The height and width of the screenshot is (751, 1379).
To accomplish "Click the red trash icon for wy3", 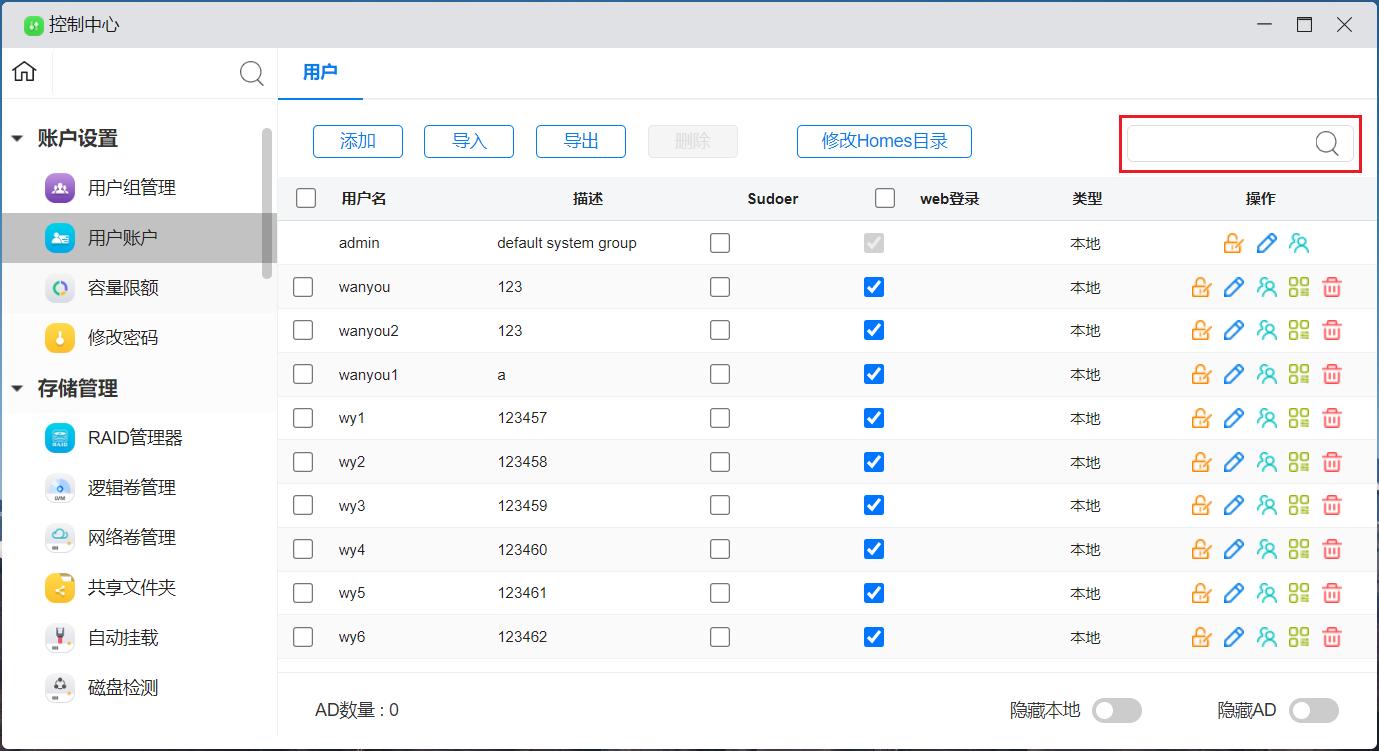I will tap(1331, 506).
